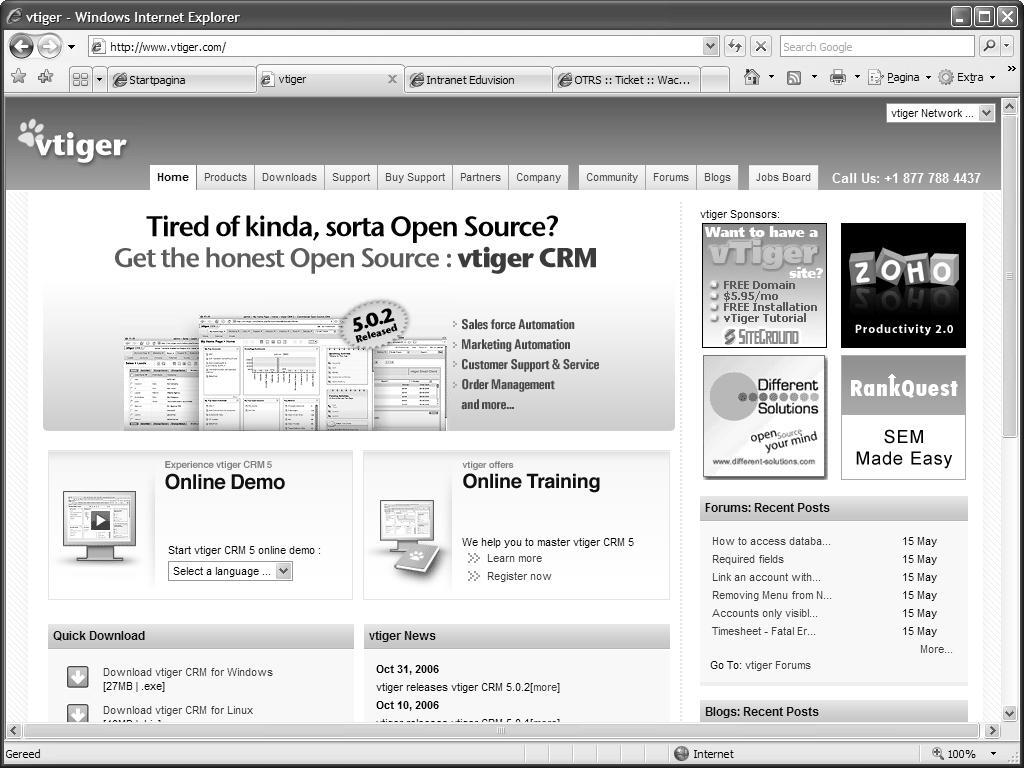Open the tab list dropdown arrow
Viewport: 1024px width, 768px height.
[x=99, y=80]
